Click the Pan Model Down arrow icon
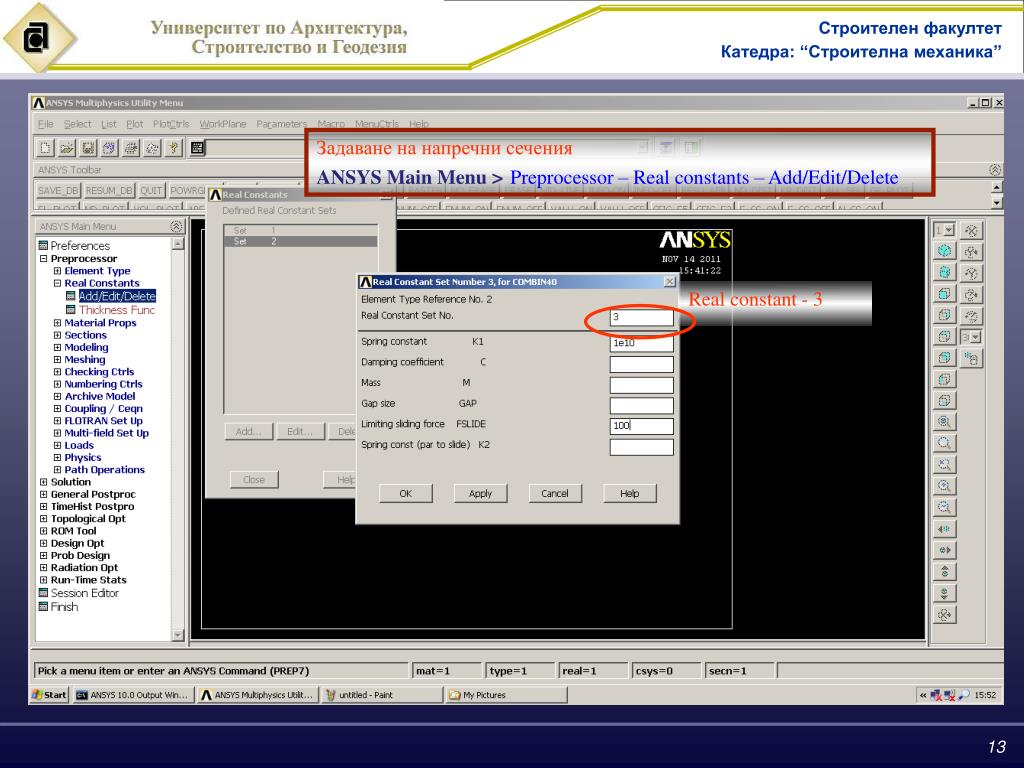This screenshot has height=768, width=1024. pos(944,593)
